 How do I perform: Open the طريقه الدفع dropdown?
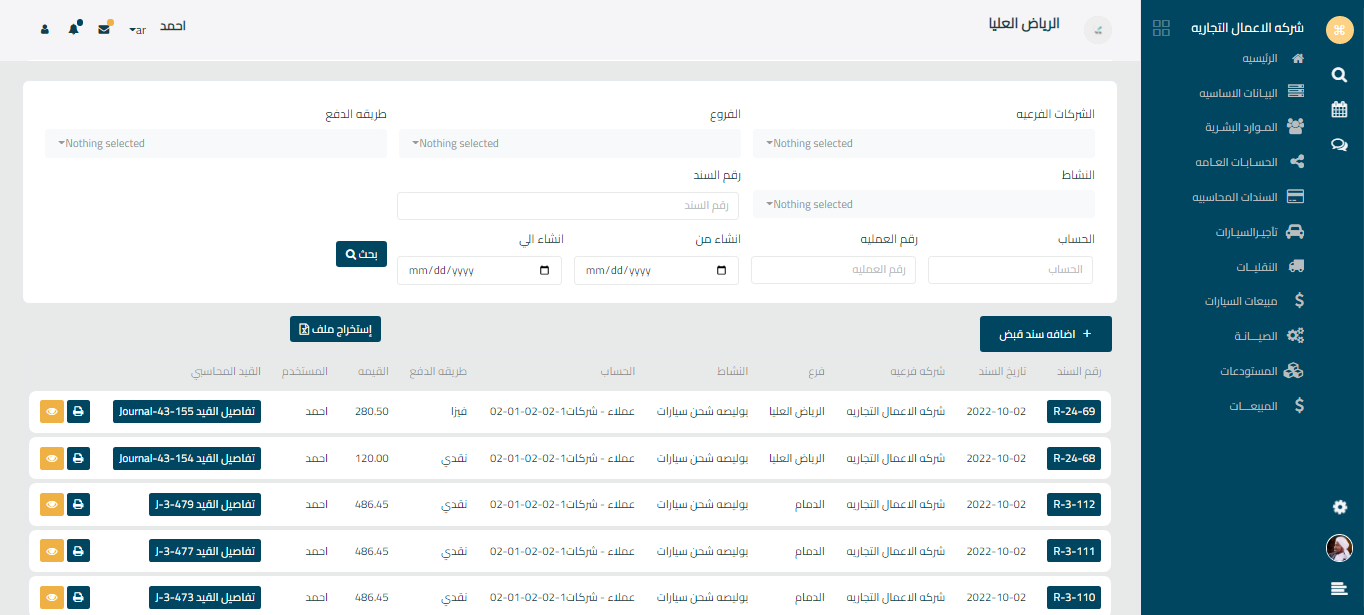point(215,144)
